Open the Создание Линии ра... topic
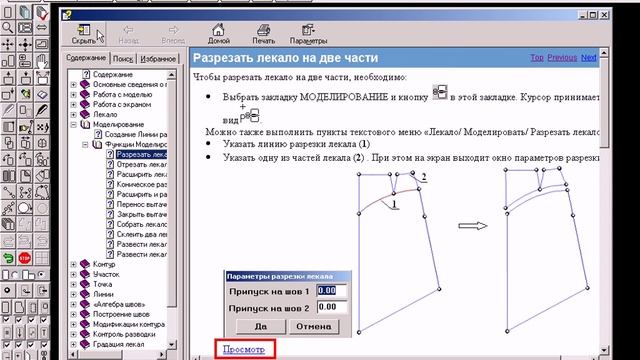 136,134
